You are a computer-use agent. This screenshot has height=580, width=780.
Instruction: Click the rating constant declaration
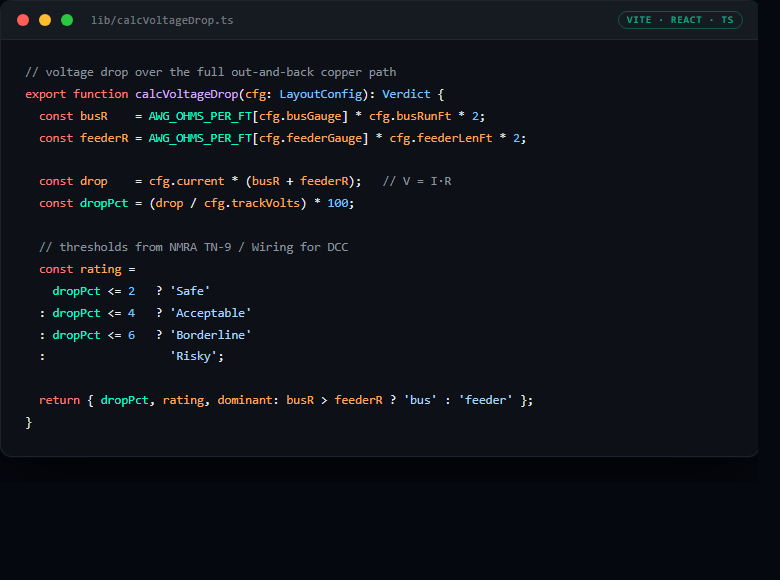click(101, 269)
